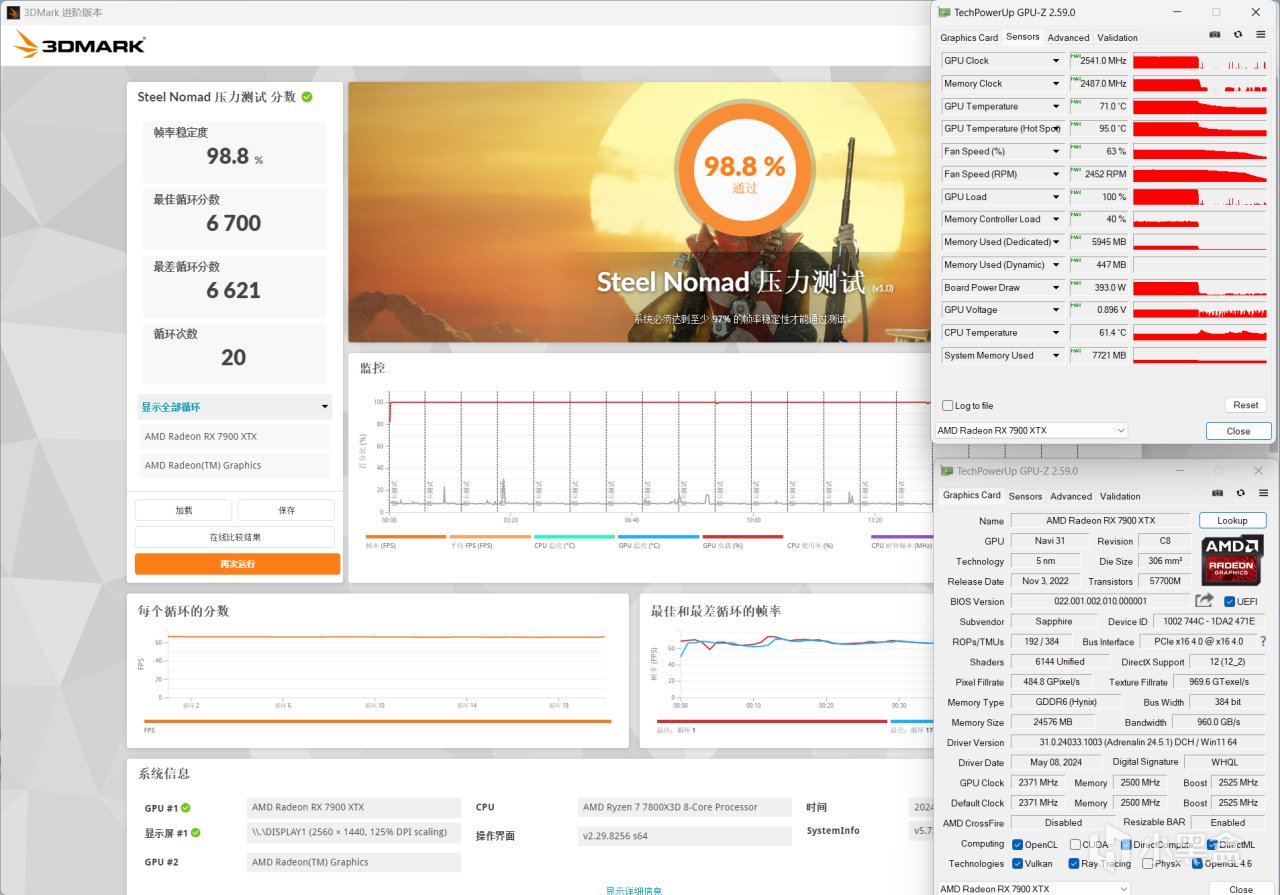Viewport: 1280px width, 895px height.
Task: Click the orange 帧率 (FPS) legend color bar
Action: click(406, 537)
